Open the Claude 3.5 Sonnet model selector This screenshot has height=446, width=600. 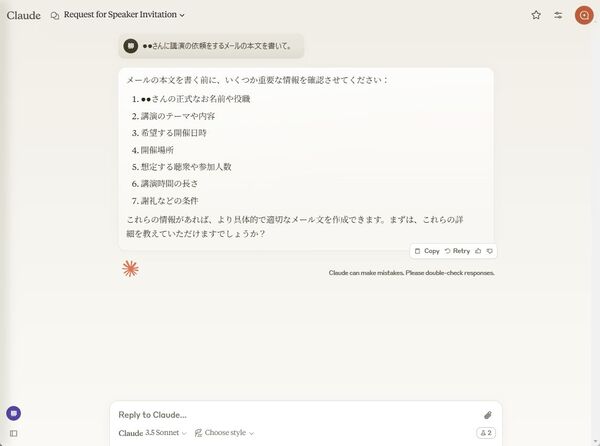pyautogui.click(x=152, y=433)
